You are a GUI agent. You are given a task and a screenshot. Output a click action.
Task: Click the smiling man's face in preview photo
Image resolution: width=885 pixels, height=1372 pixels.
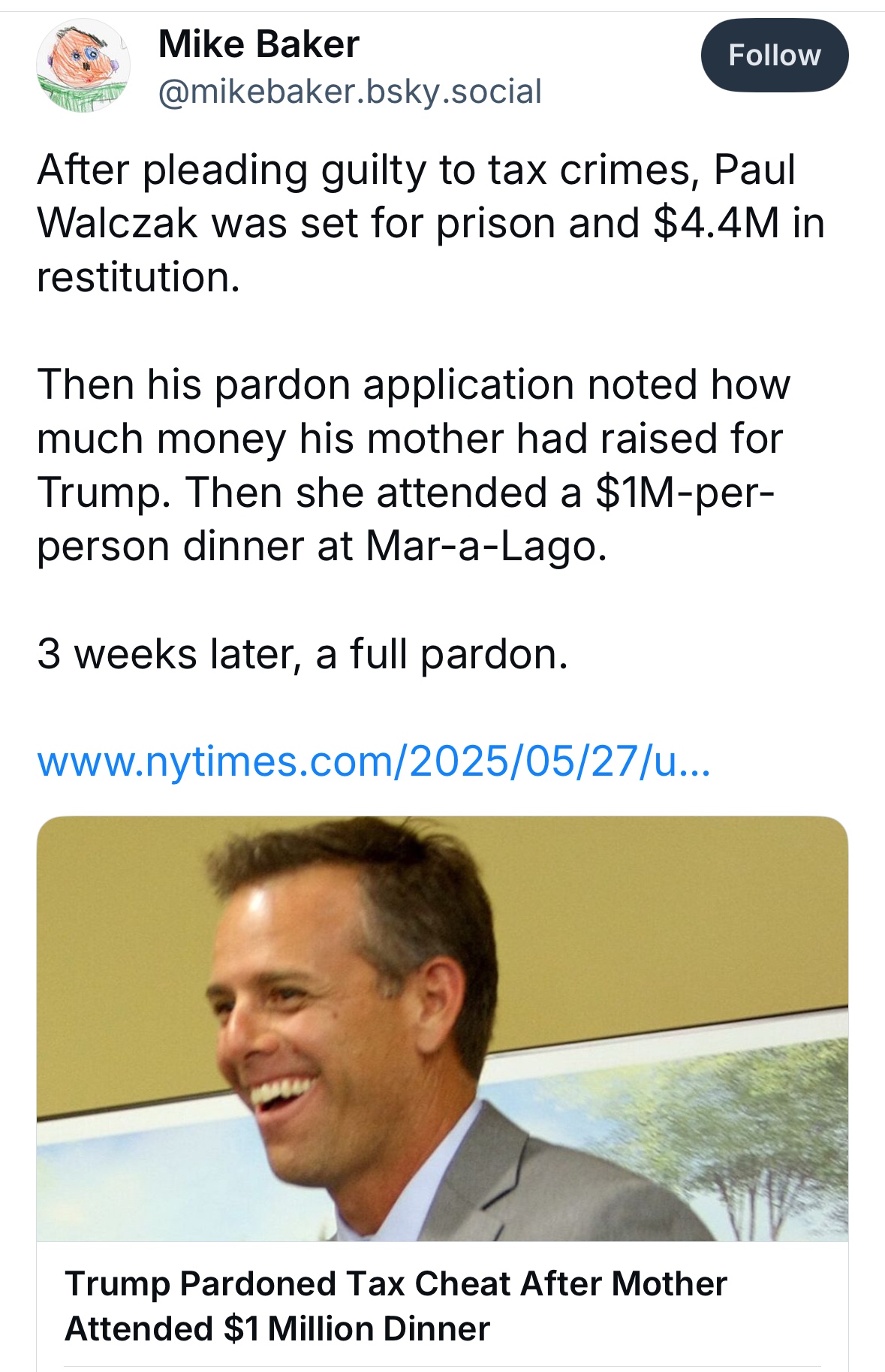[x=300, y=1036]
